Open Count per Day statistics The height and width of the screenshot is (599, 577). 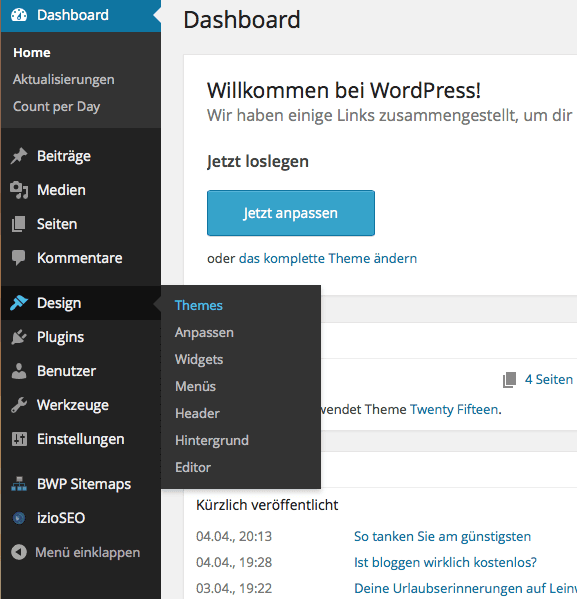click(x=57, y=107)
